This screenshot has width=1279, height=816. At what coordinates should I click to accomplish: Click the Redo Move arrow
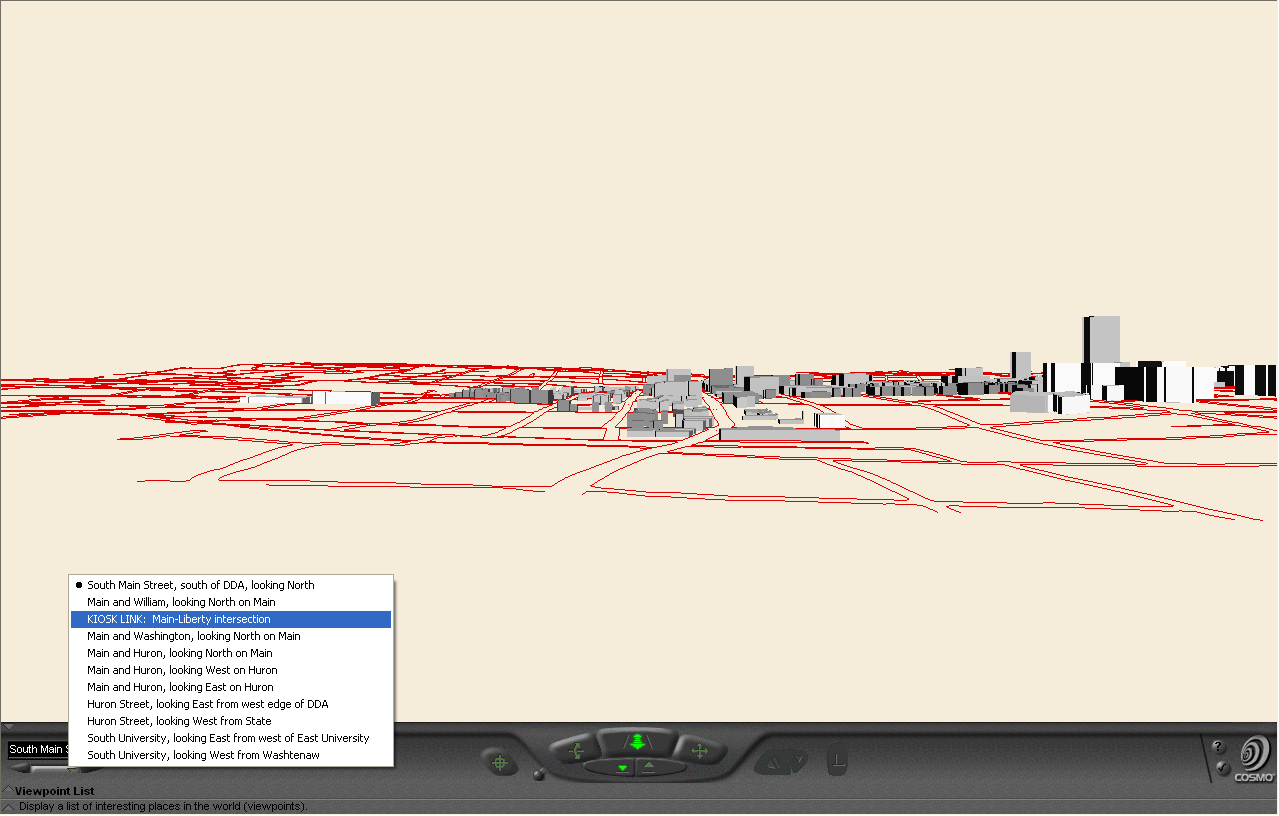[798, 764]
